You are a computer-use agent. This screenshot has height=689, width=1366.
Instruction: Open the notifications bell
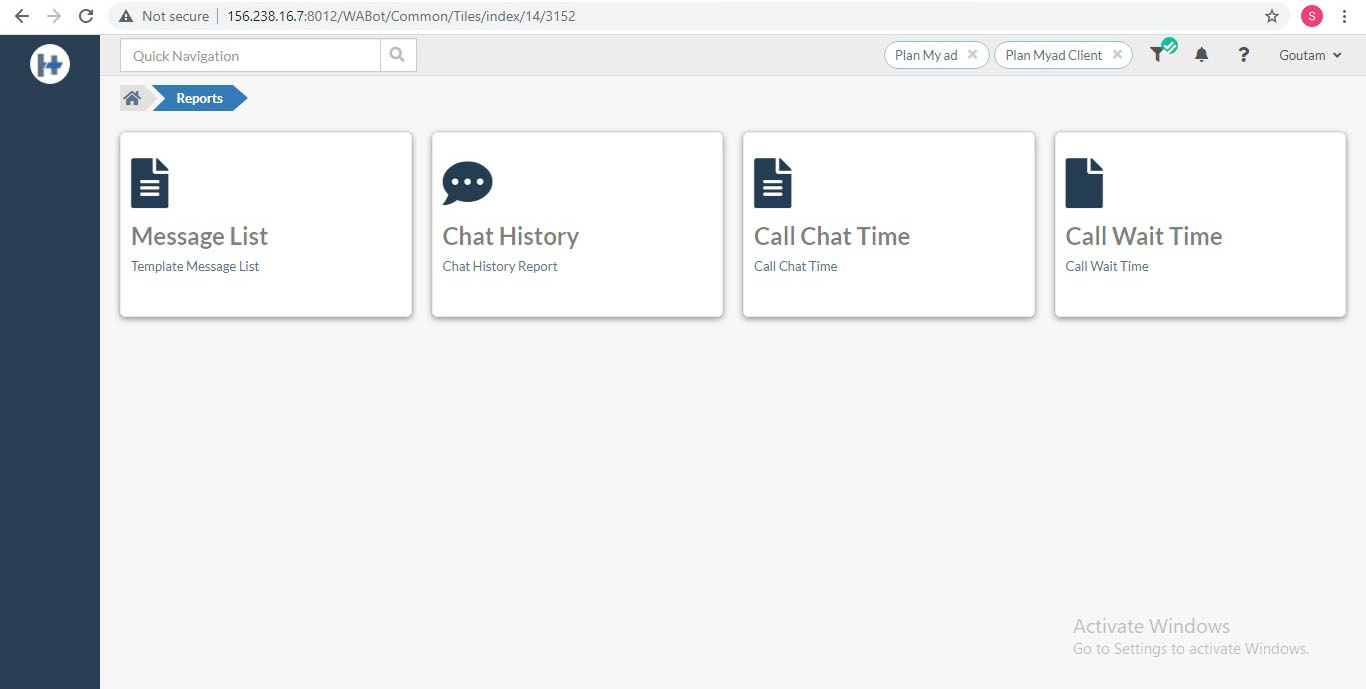(x=1201, y=55)
